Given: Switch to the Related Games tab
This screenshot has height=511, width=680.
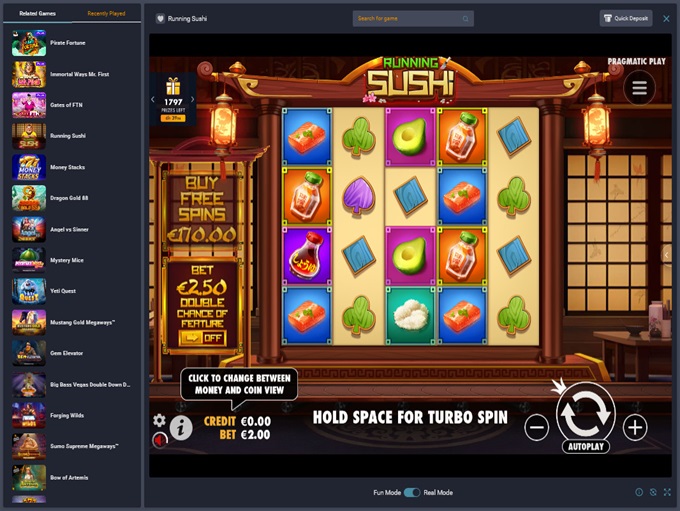Looking at the screenshot, I should (x=37, y=13).
